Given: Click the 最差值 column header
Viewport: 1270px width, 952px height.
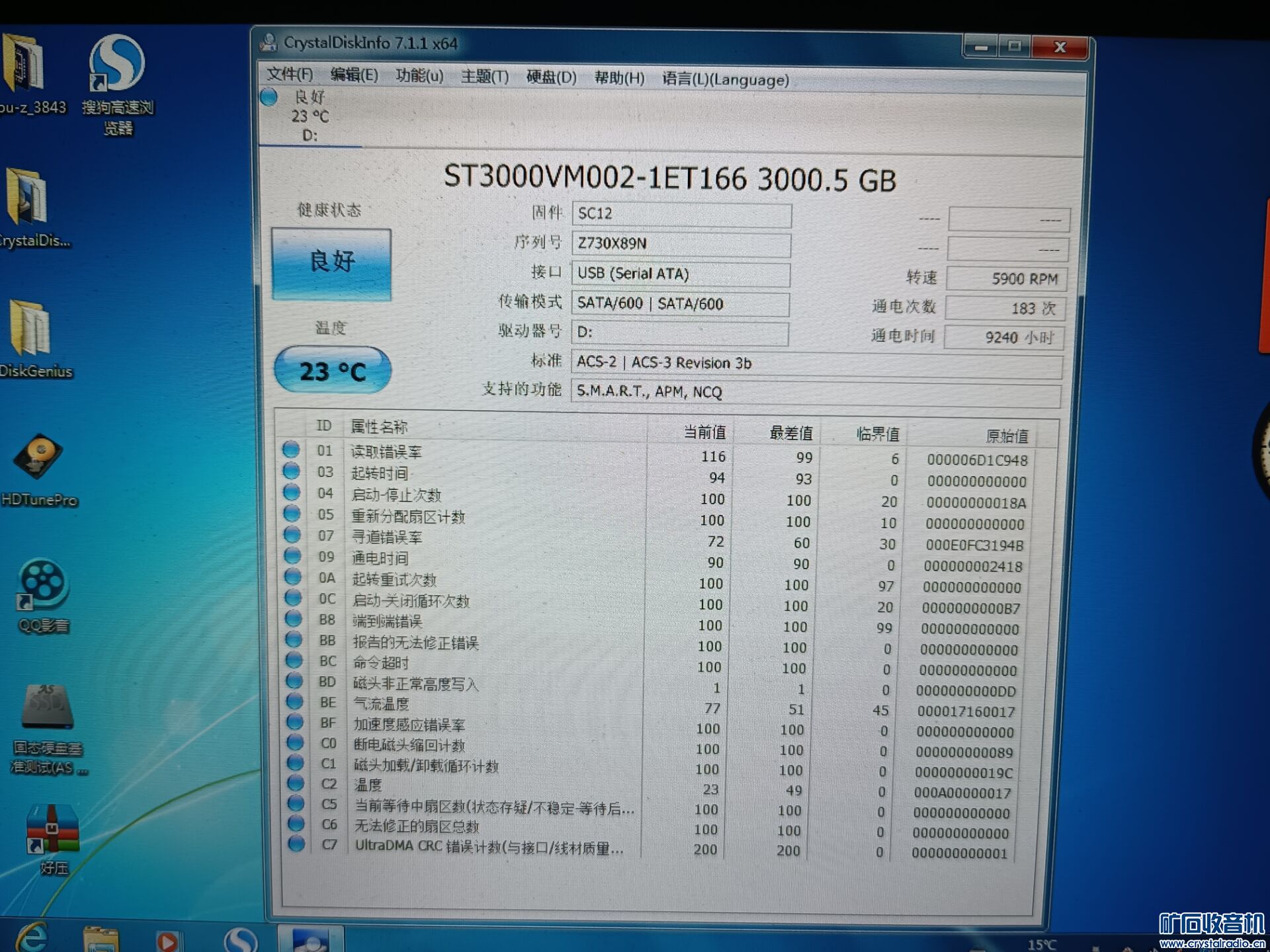Looking at the screenshot, I should pyautogui.click(x=791, y=433).
